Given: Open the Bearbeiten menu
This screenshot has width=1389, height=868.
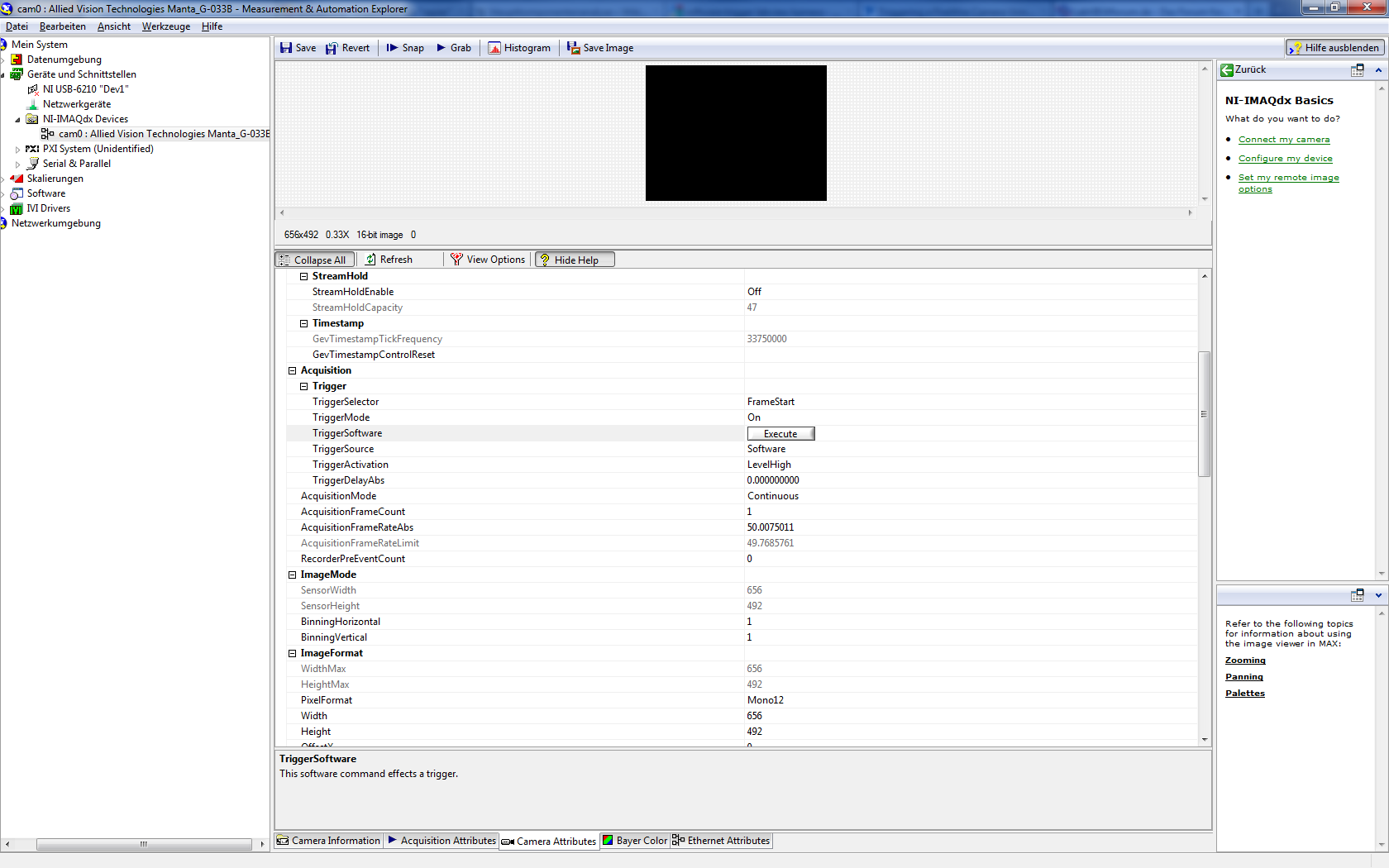Looking at the screenshot, I should 62,26.
